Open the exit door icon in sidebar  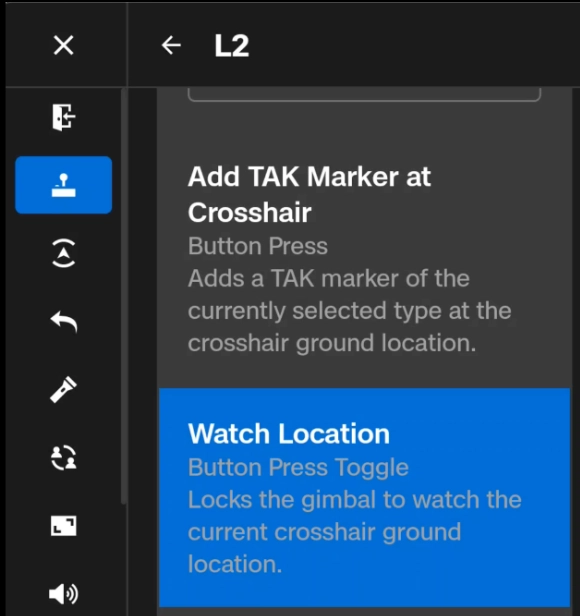[x=63, y=117]
